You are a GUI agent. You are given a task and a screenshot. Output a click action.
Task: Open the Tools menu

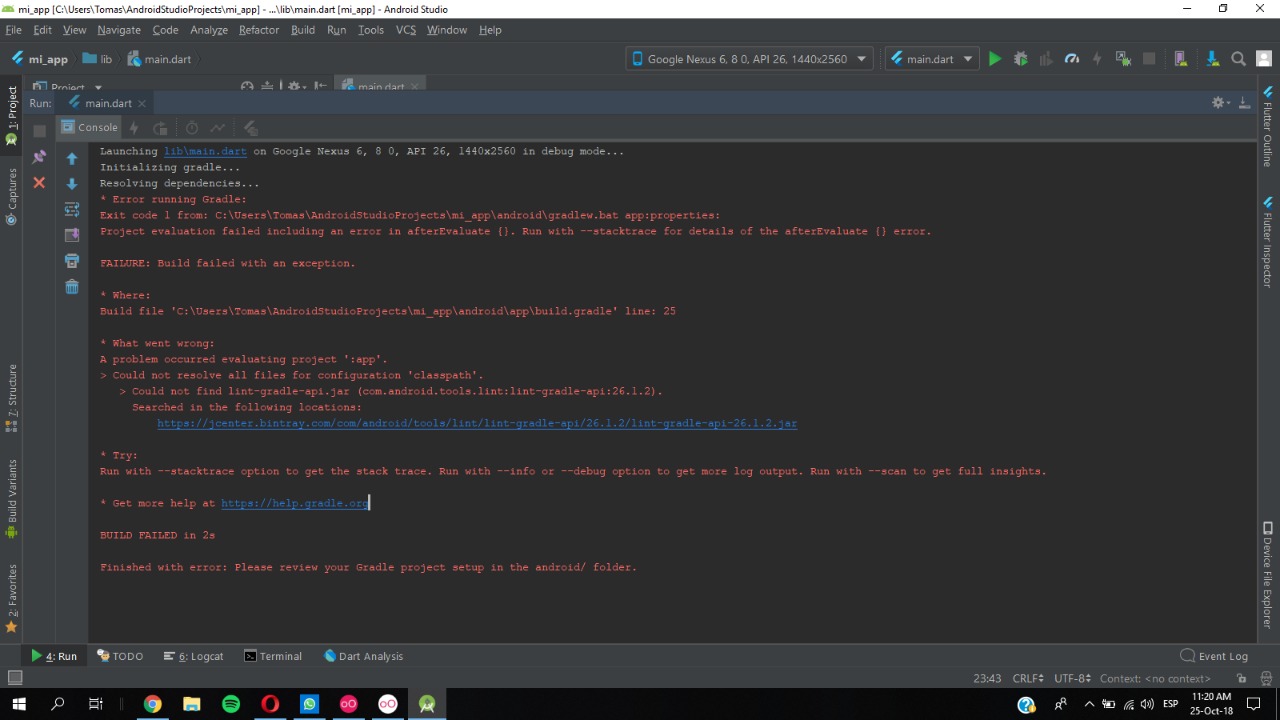tap(371, 30)
